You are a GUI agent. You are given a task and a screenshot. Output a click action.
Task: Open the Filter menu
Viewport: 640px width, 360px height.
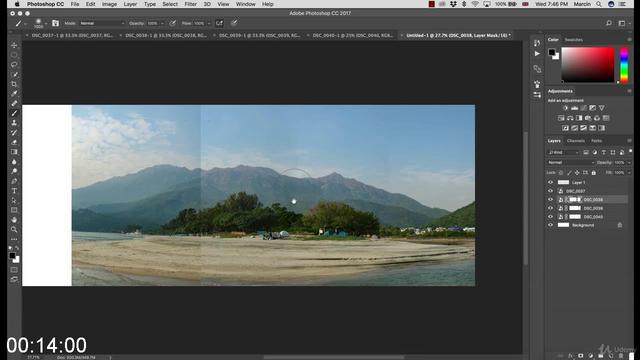pyautogui.click(x=191, y=4)
